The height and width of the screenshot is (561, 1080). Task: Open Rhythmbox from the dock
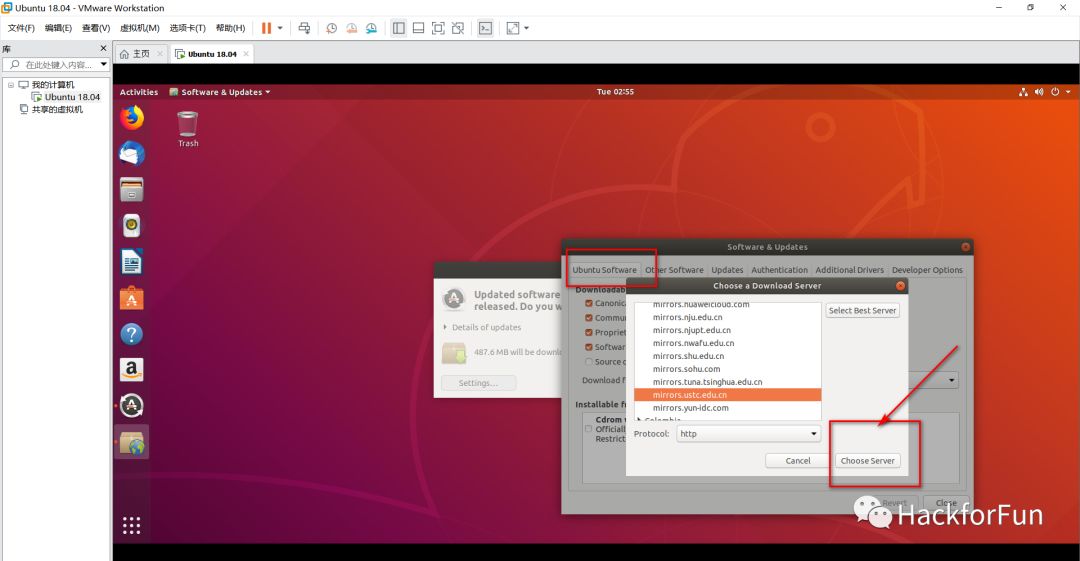point(132,225)
